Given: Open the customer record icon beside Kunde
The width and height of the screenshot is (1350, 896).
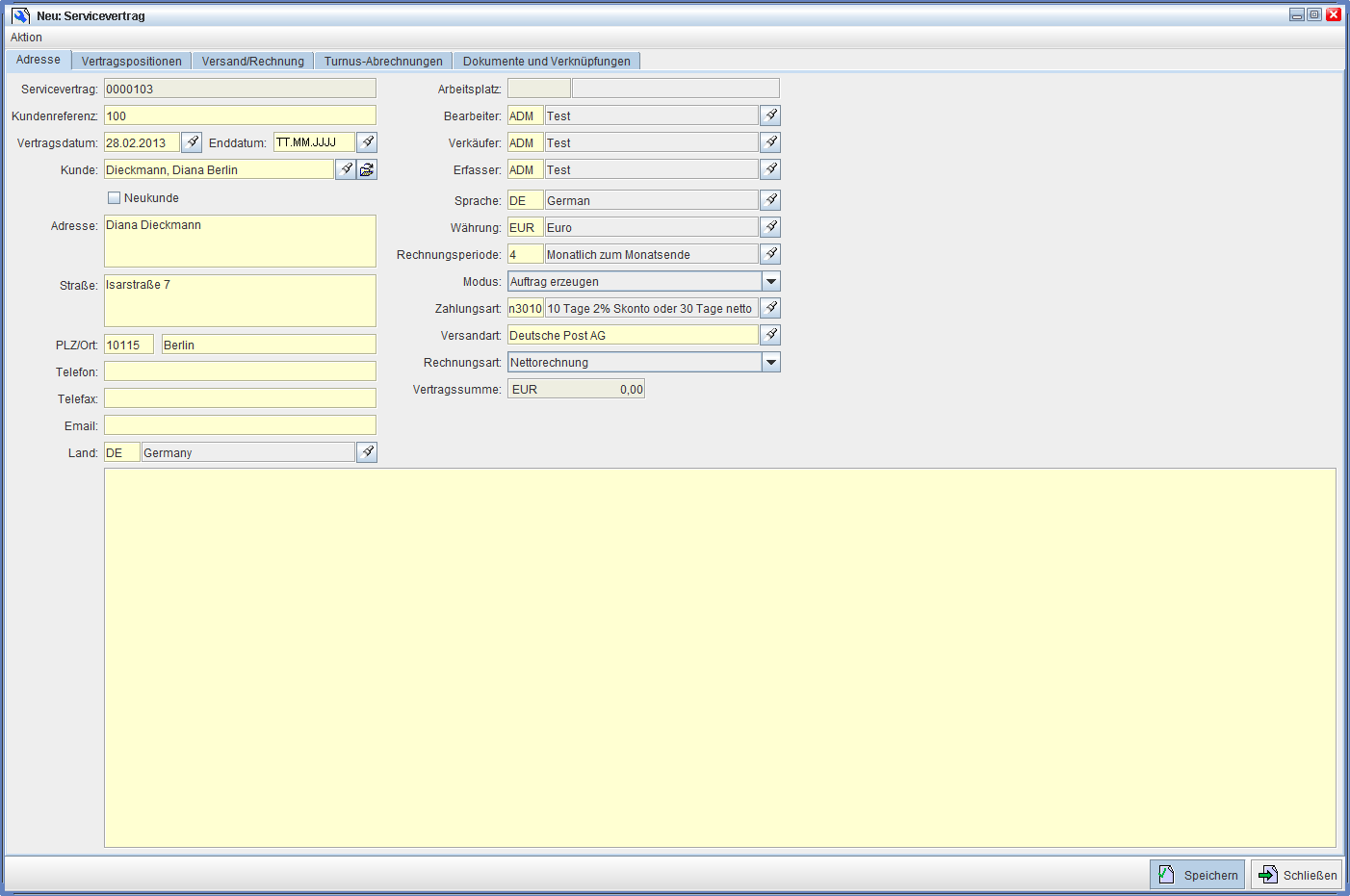Looking at the screenshot, I should (367, 169).
